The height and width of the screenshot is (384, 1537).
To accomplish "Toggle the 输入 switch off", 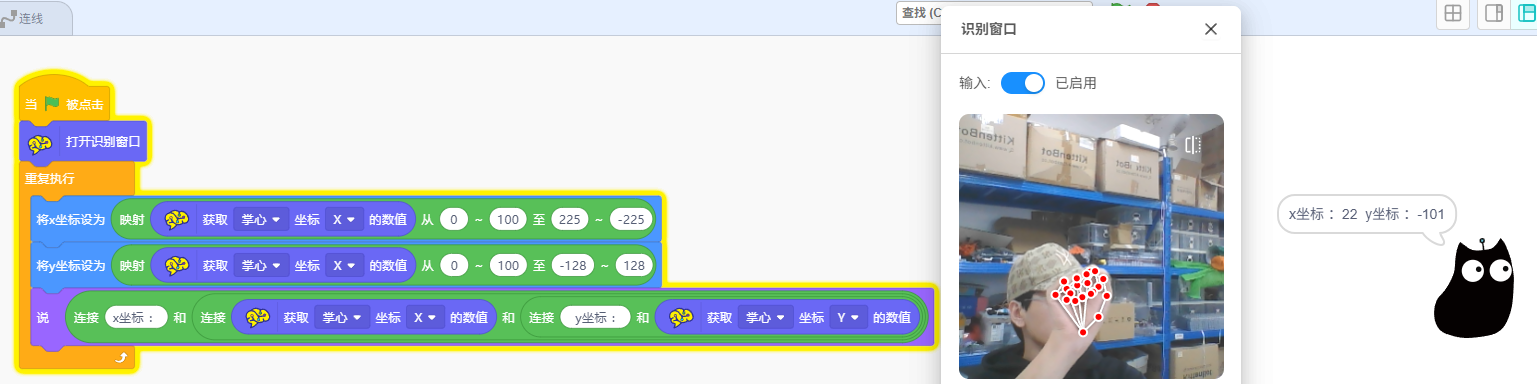I will (x=1023, y=83).
